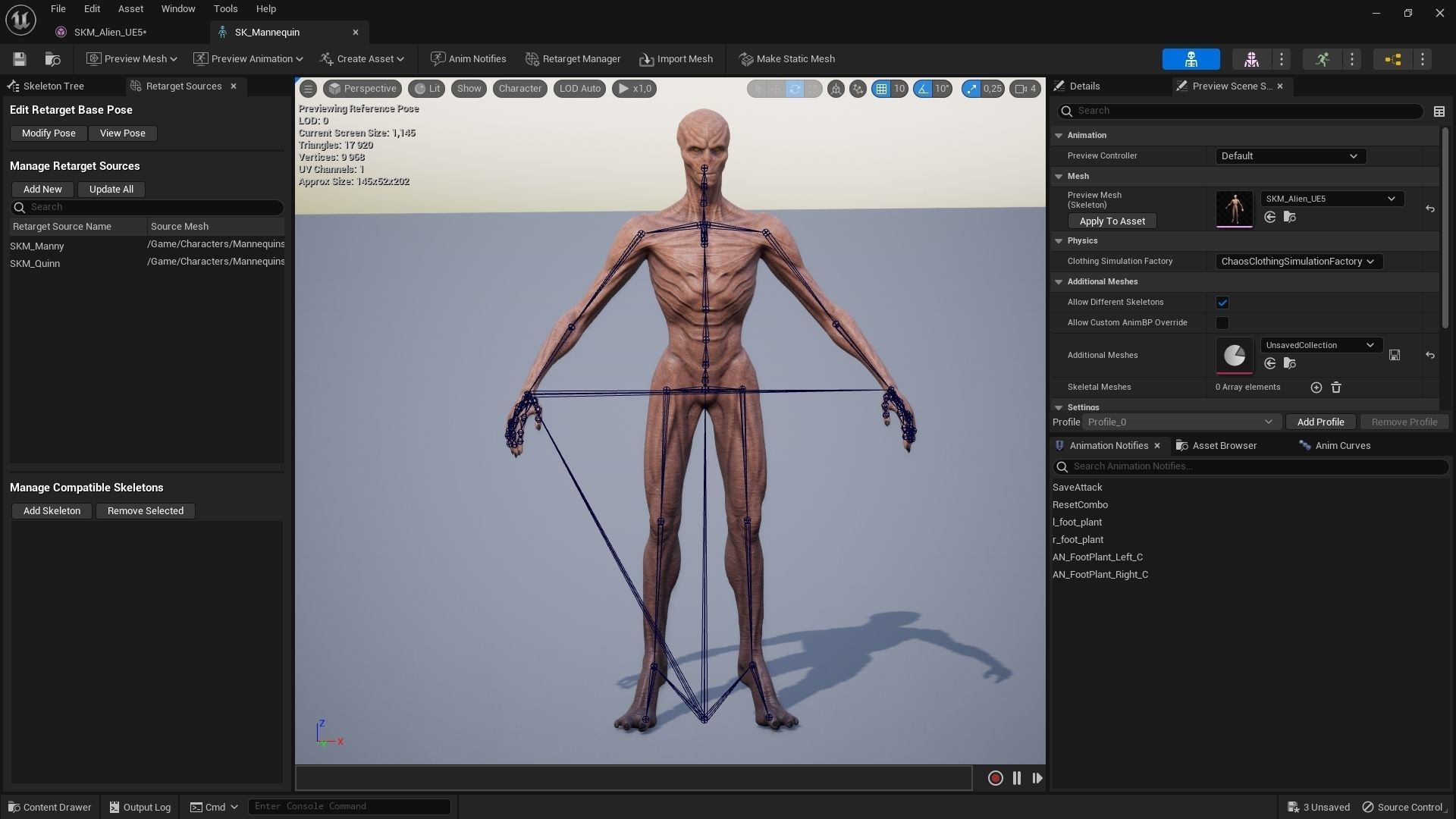Save the UnsavedCollection additional meshes
1456x819 pixels.
[1394, 355]
